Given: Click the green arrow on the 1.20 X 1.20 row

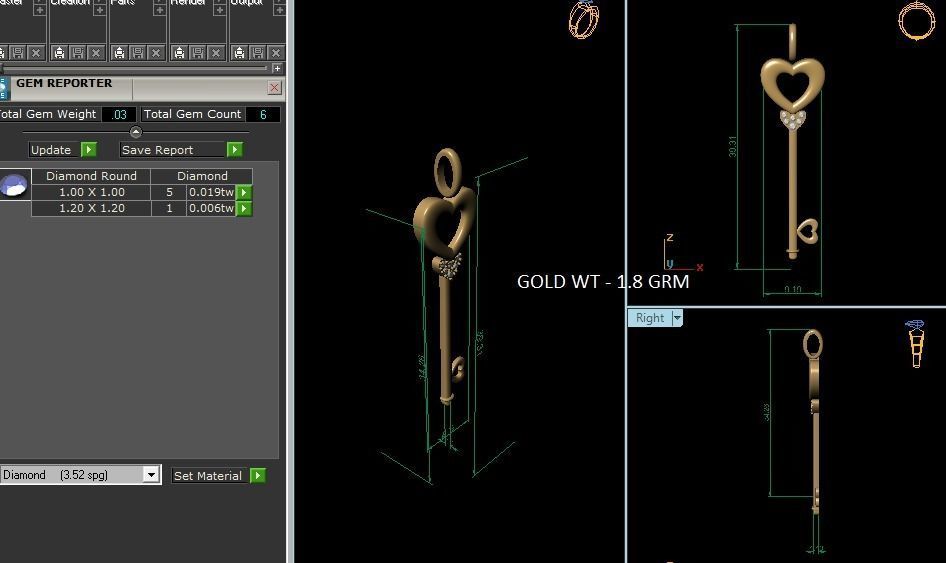Looking at the screenshot, I should tap(244, 208).
